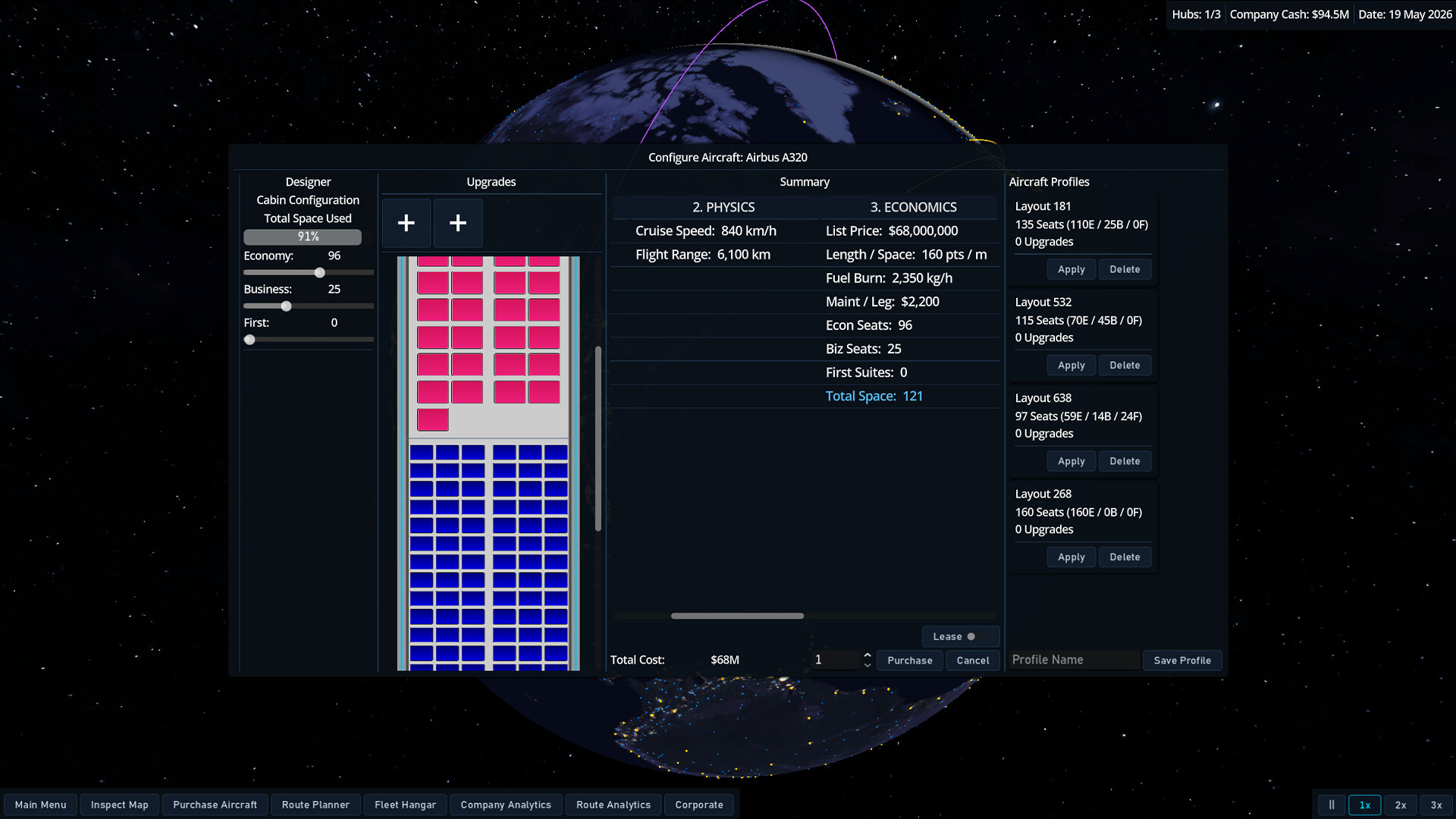Click the Purchase button
Screen dimensions: 1456x819
click(910, 661)
